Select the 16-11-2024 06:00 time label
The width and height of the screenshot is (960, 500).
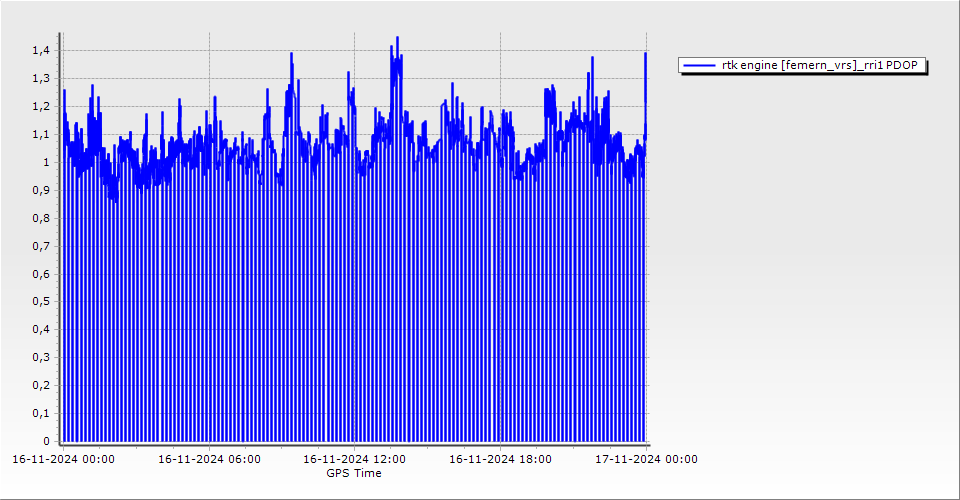pyautogui.click(x=210, y=459)
